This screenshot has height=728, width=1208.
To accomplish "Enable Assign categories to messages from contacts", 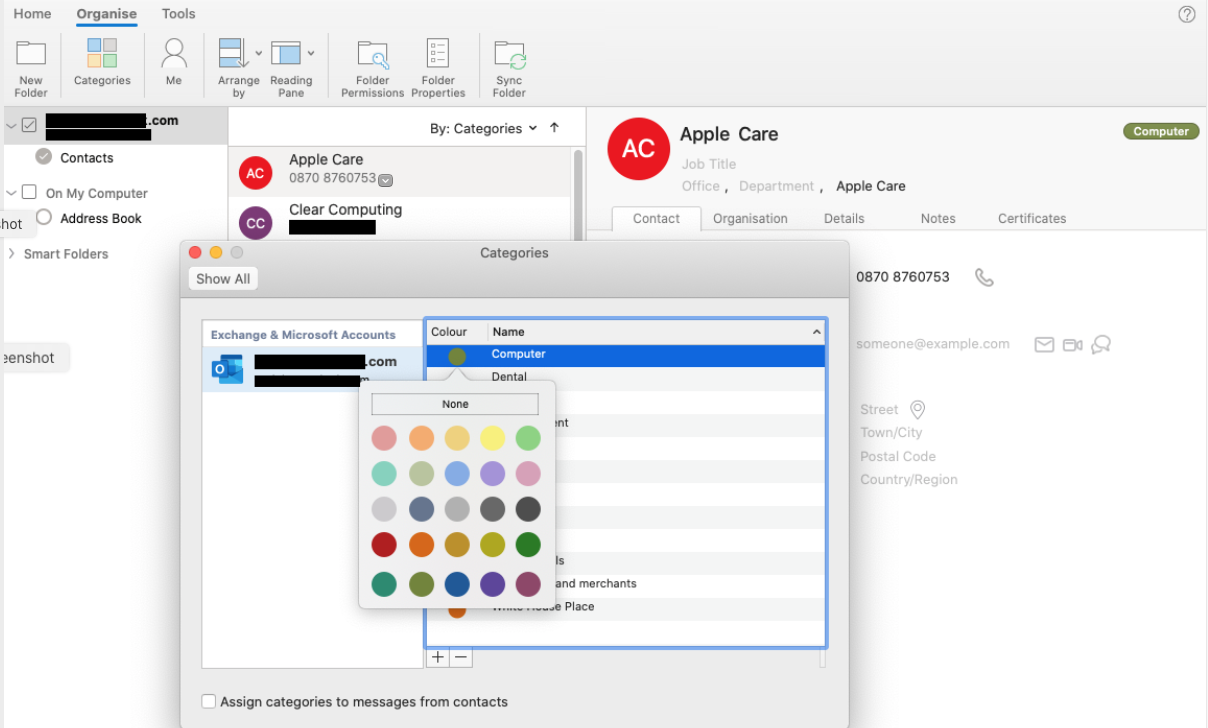I will click(208, 702).
